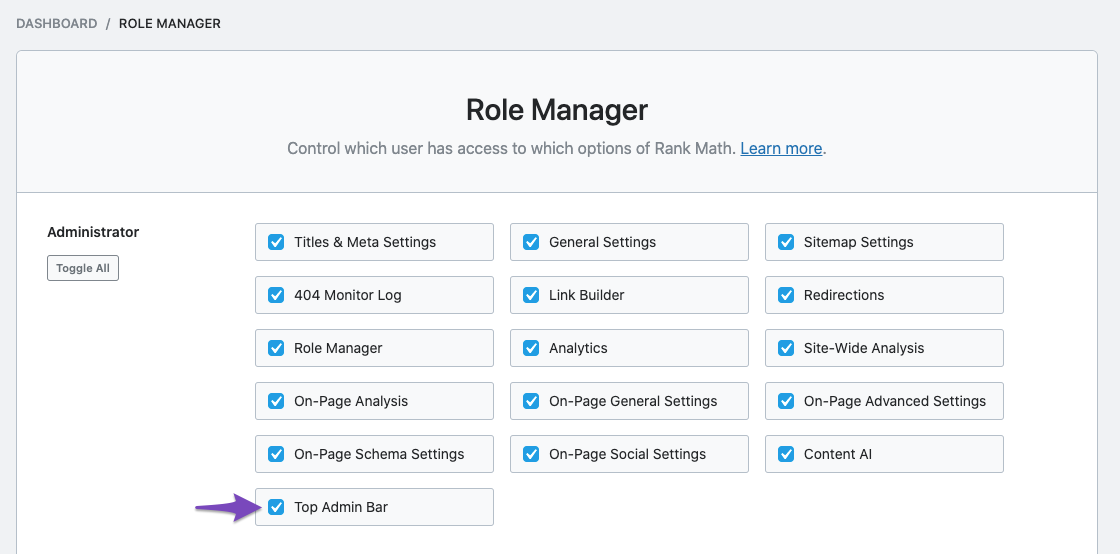Image resolution: width=1120 pixels, height=554 pixels.
Task: Uncheck the On-Page Analysis checkbox
Action: pos(276,401)
